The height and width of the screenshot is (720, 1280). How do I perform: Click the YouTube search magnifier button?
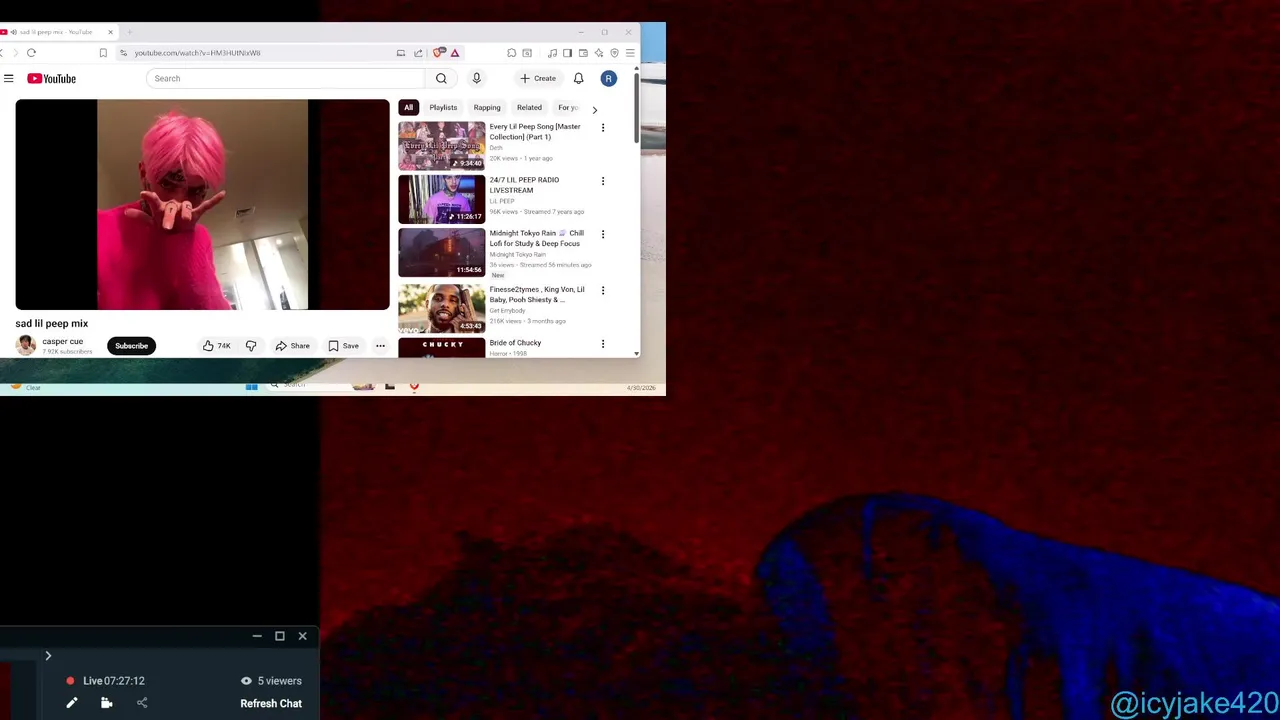pos(441,78)
